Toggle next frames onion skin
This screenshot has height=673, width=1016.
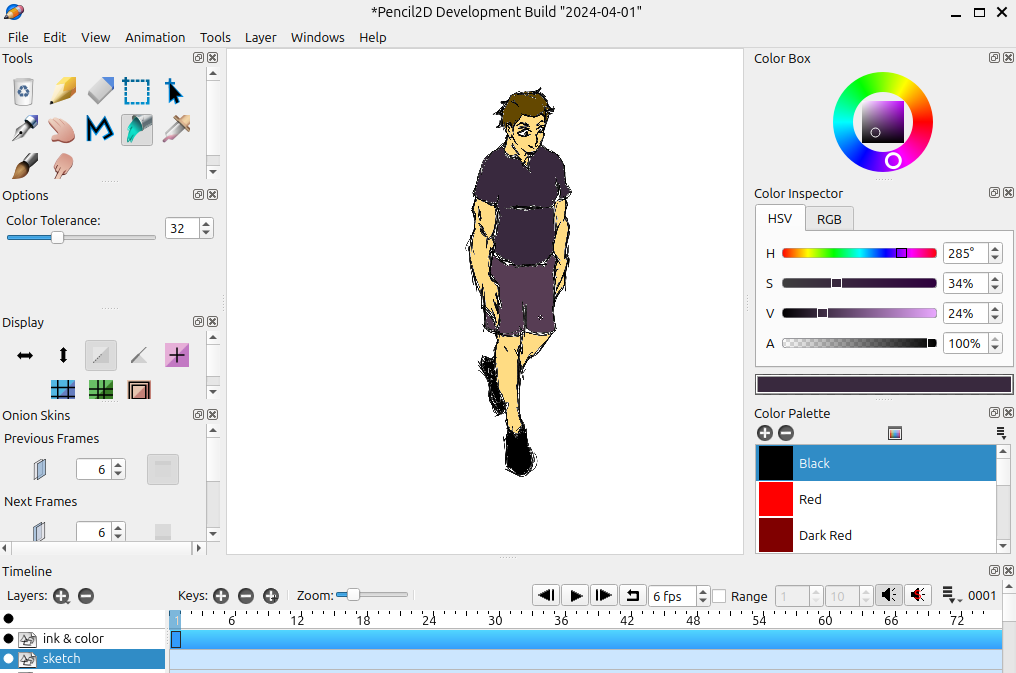pyautogui.click(x=40, y=531)
